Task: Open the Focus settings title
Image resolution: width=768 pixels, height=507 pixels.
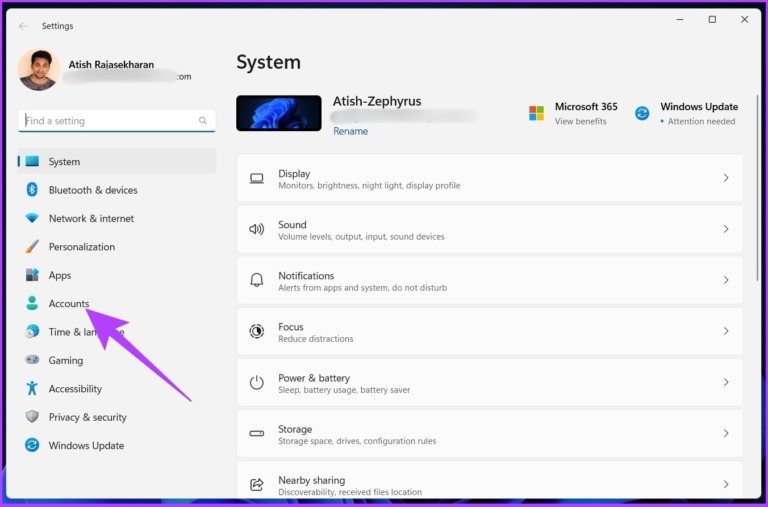Action: 291,327
